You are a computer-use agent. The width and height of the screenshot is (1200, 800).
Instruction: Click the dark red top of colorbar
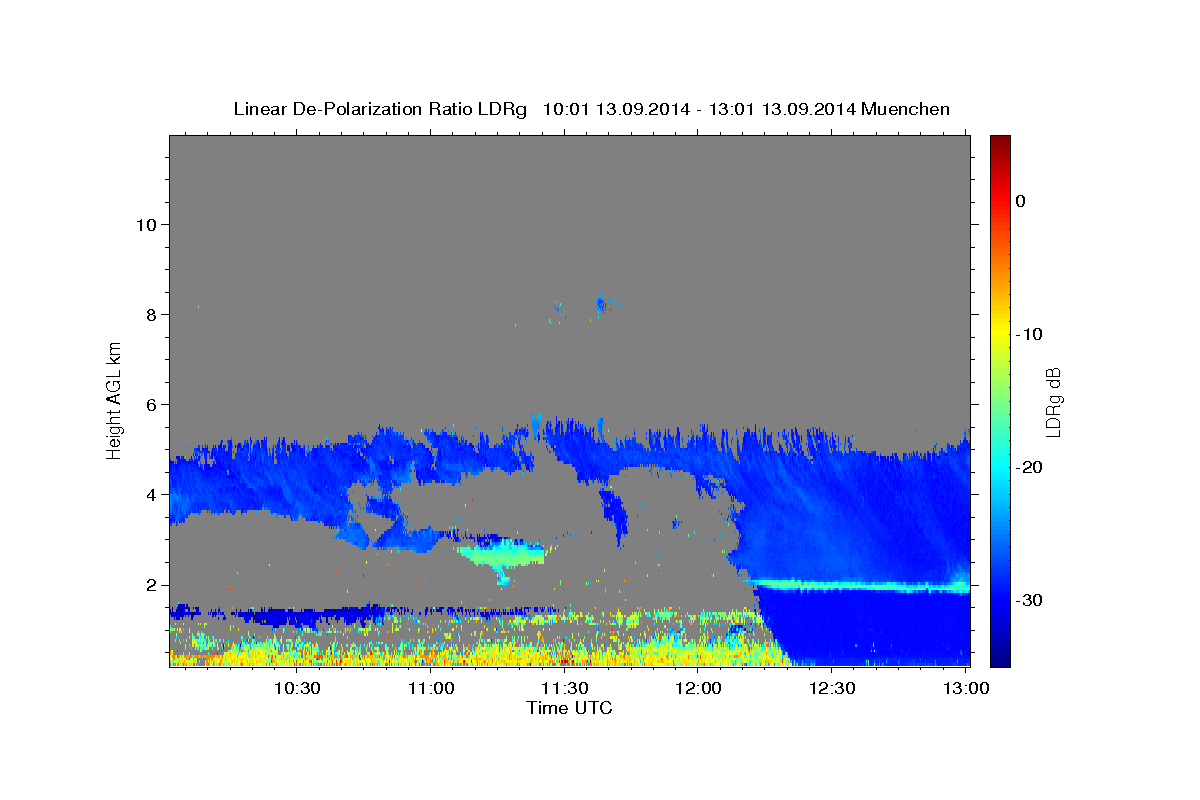pos(1000,143)
